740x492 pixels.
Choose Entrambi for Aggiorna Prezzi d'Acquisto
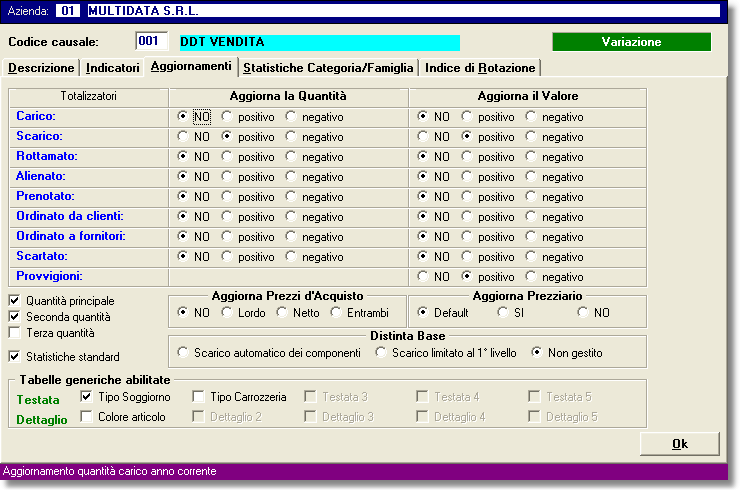(336, 312)
